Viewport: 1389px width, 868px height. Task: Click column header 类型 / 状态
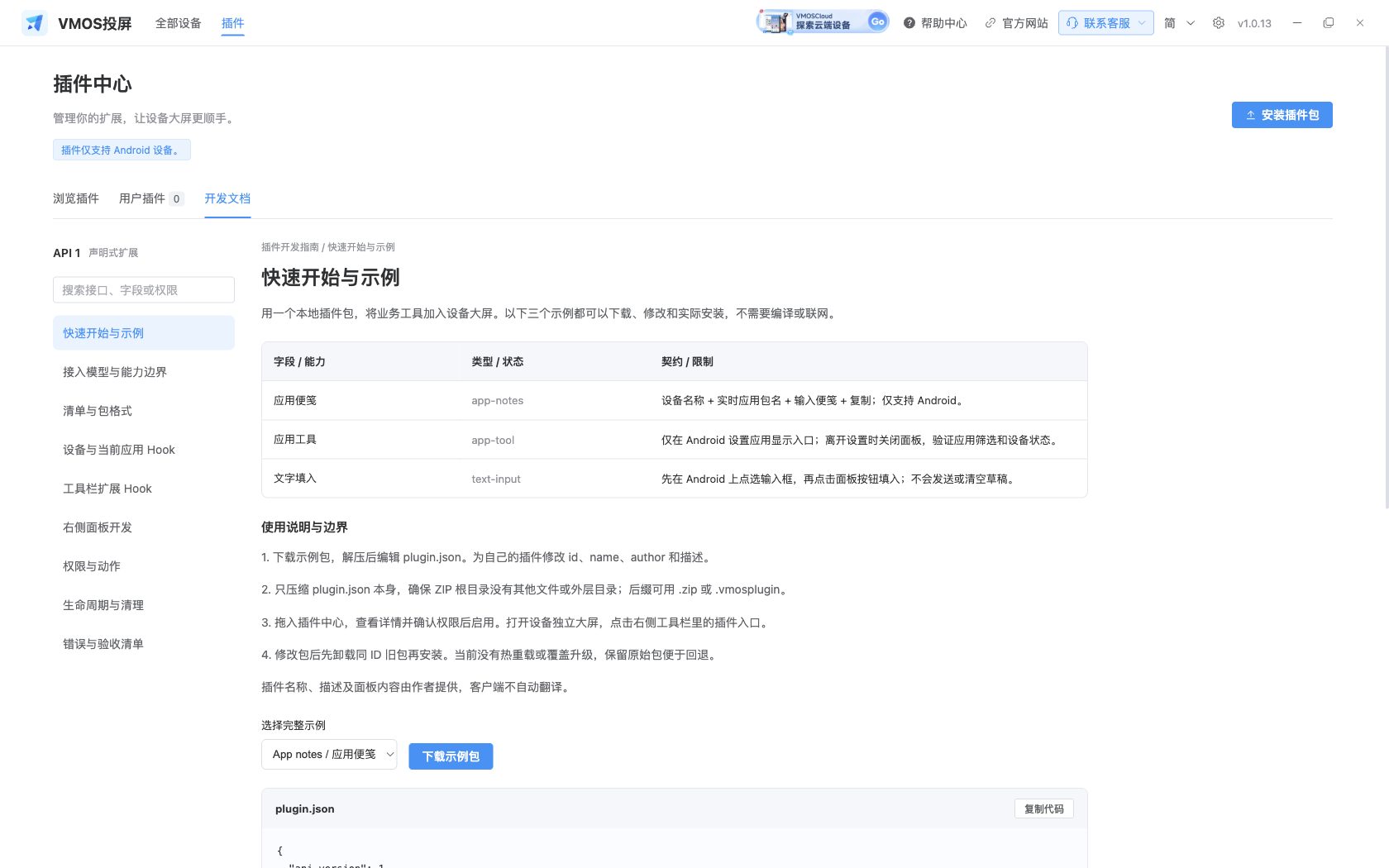point(498,362)
